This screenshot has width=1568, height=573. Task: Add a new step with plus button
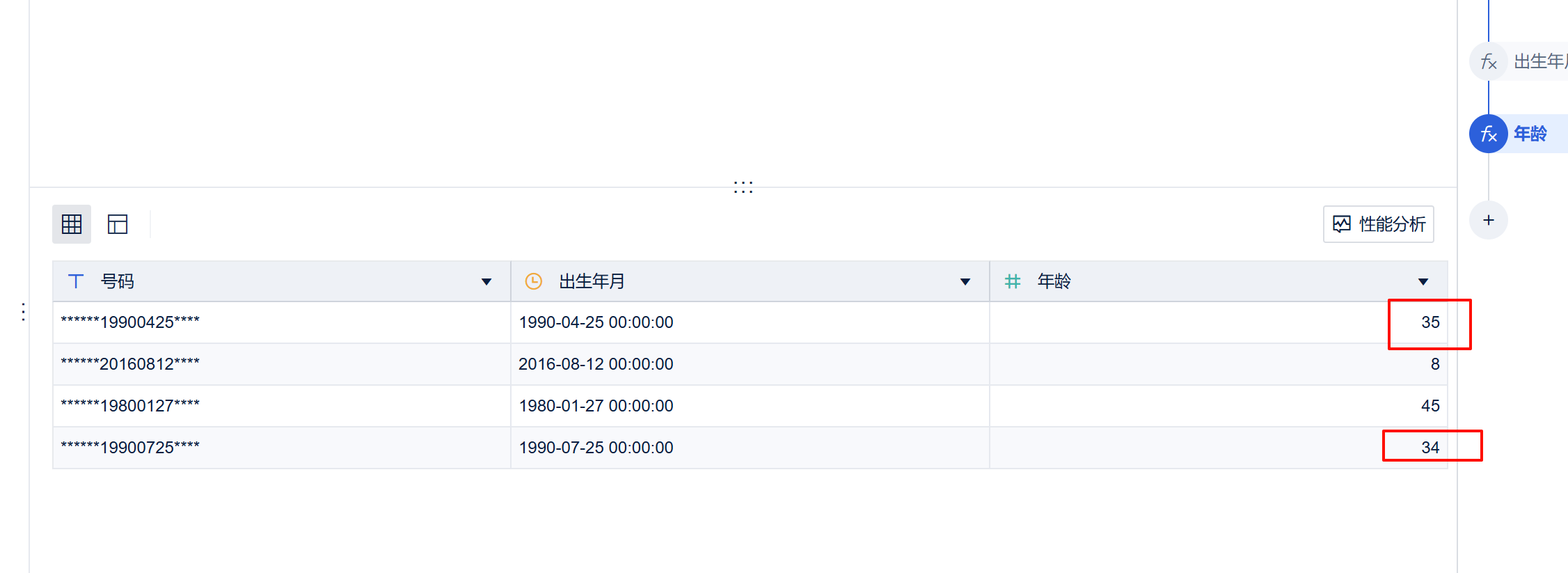(1489, 220)
